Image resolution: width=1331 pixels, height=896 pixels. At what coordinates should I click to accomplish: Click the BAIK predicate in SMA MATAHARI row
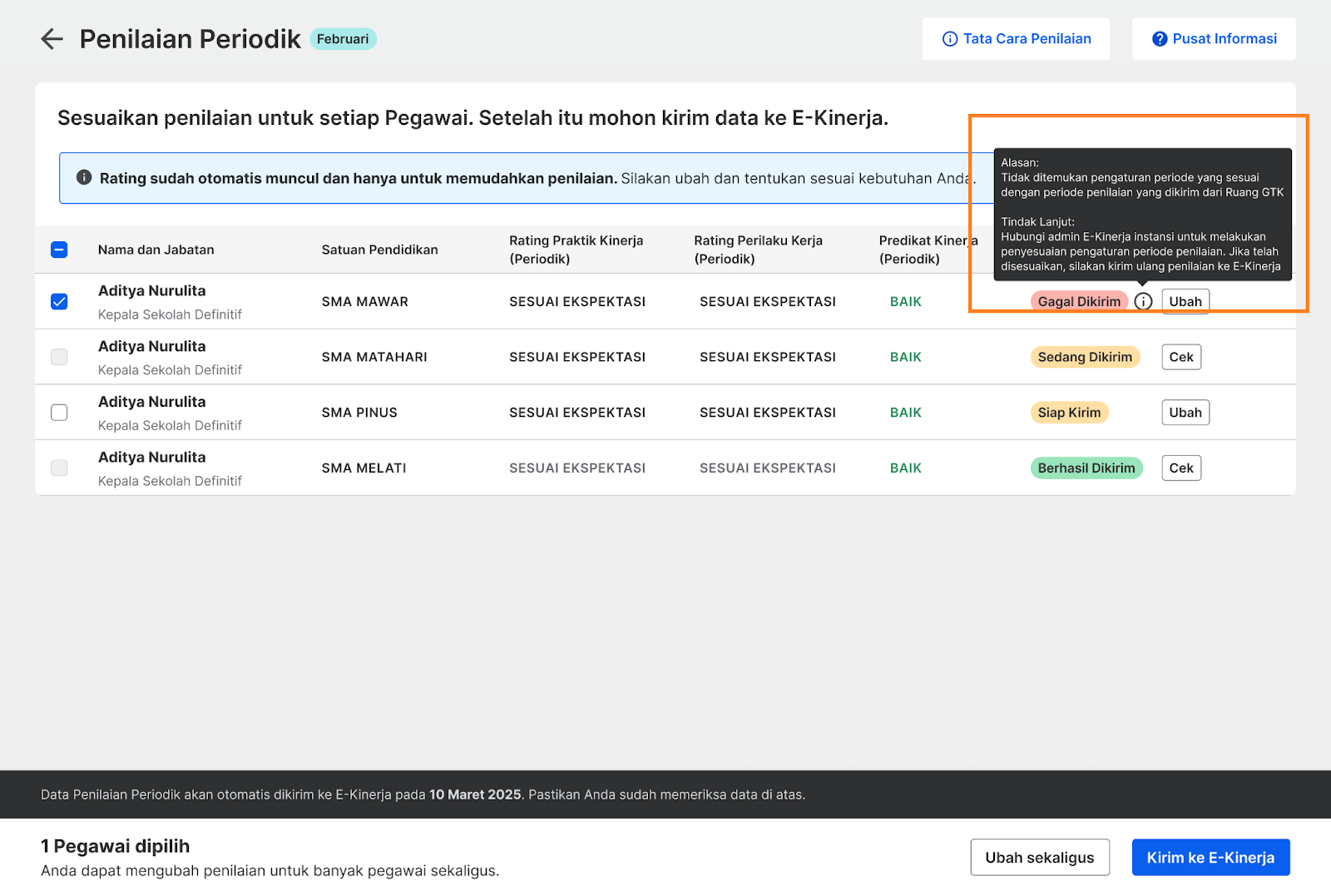point(906,357)
